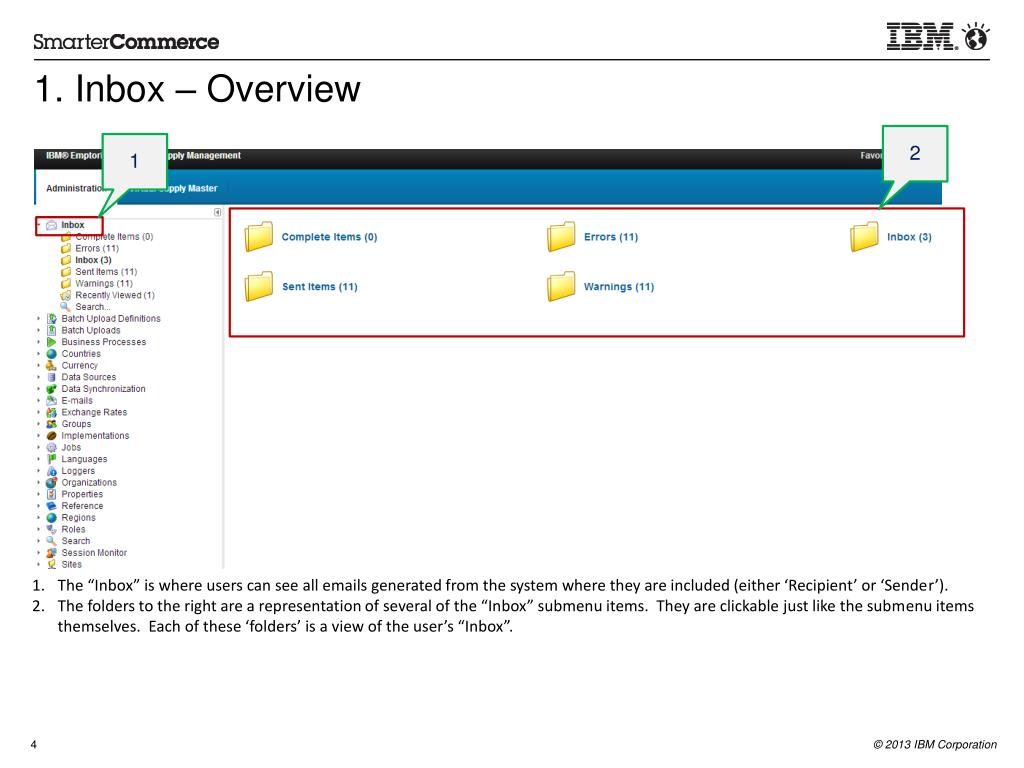The image size is (1024, 768).
Task: Click the Regions globe icon
Action: click(52, 518)
